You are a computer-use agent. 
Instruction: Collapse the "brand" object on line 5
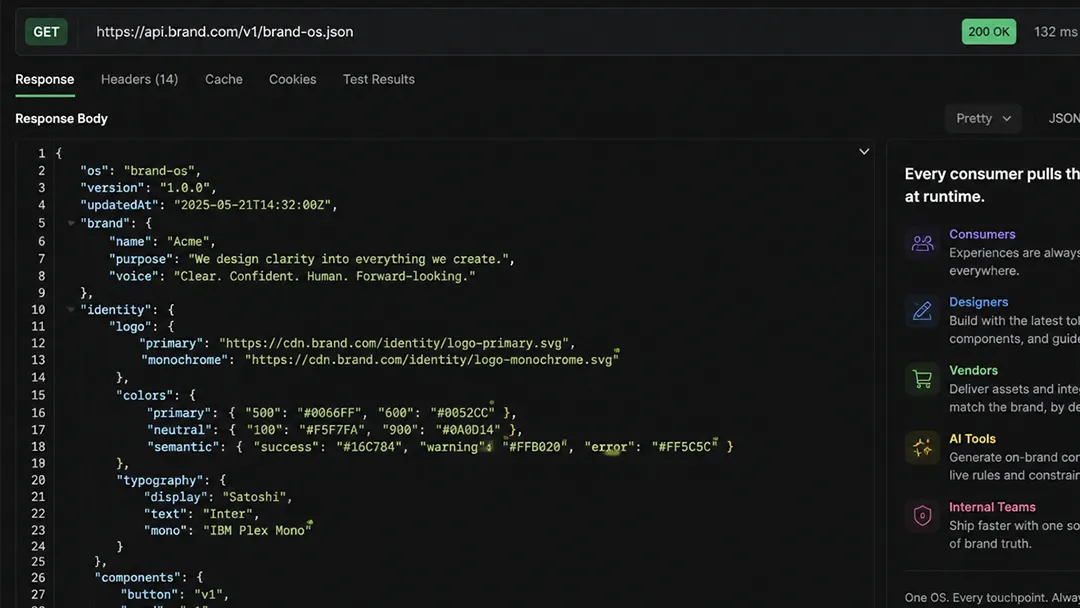click(71, 223)
